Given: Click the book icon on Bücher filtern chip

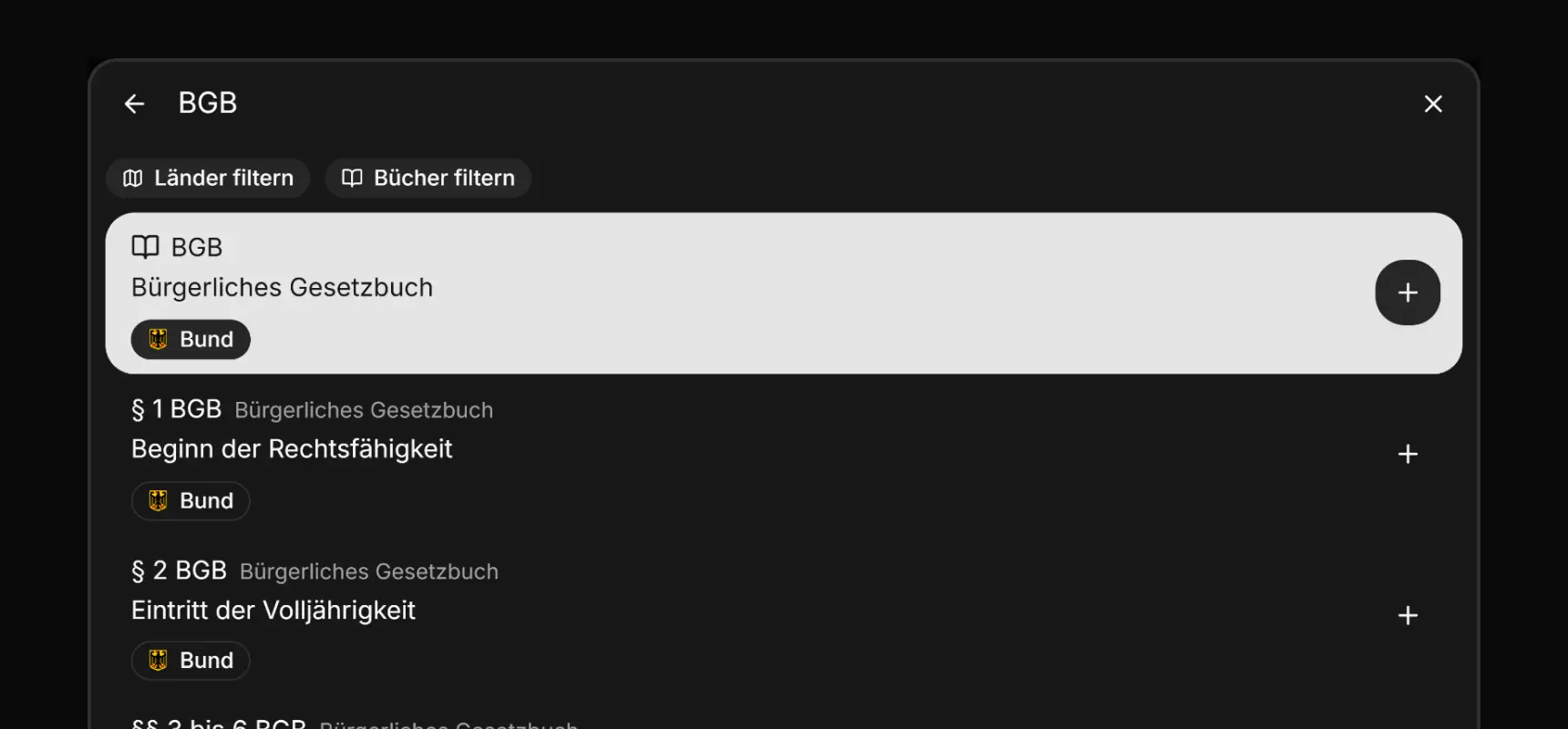Looking at the screenshot, I should coord(352,178).
